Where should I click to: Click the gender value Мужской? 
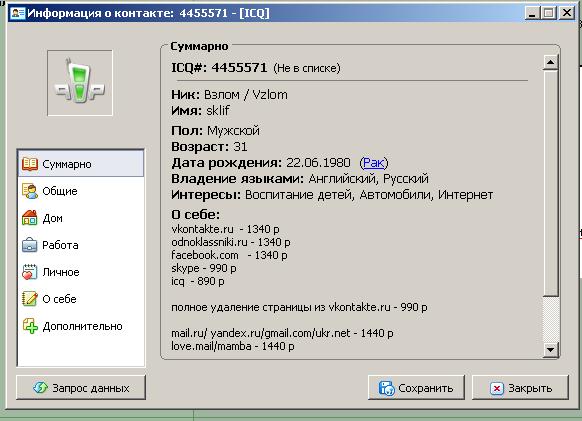233,131
